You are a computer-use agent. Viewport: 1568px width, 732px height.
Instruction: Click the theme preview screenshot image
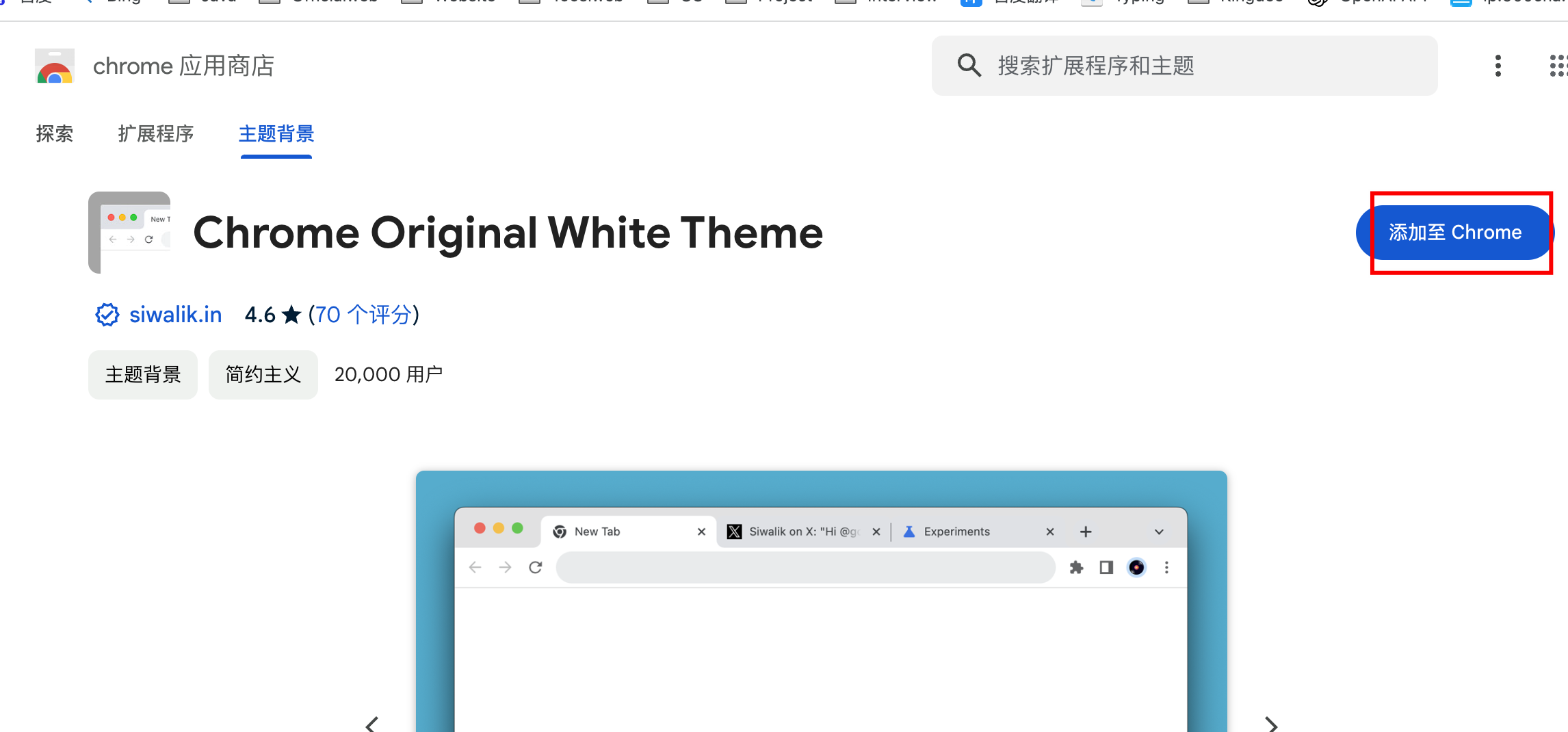[x=821, y=601]
